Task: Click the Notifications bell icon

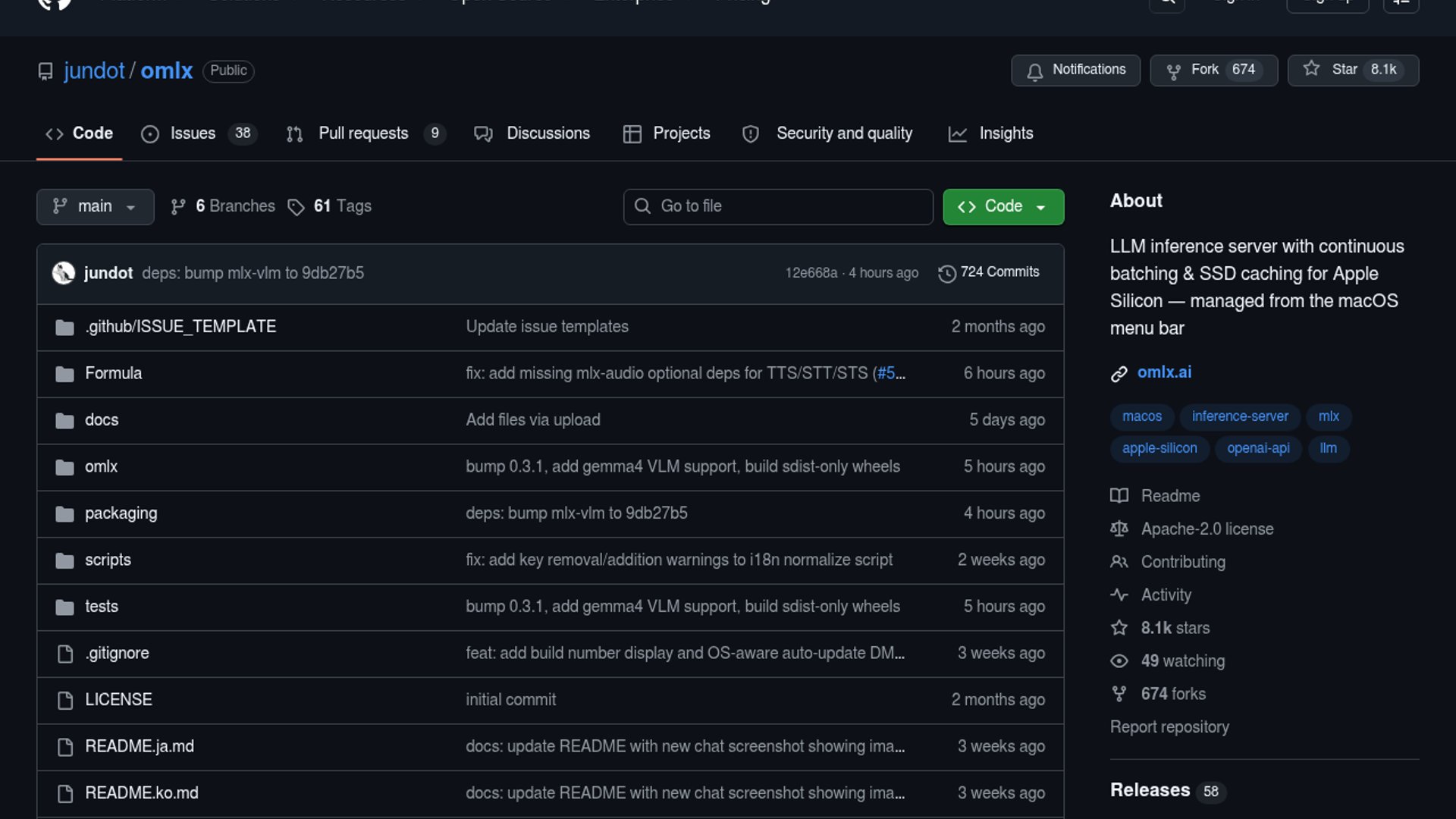Action: [x=1034, y=71]
